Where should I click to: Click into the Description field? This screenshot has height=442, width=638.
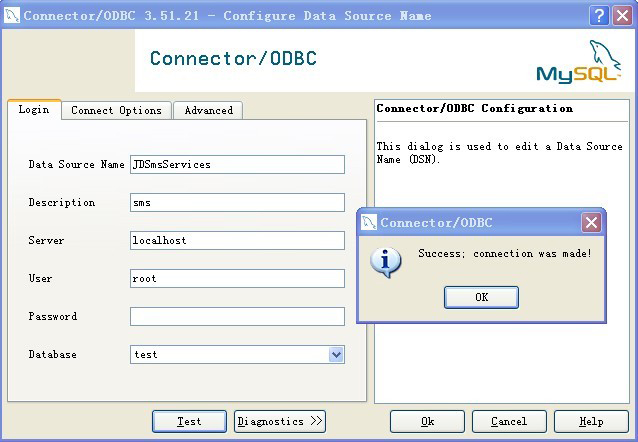(x=237, y=202)
